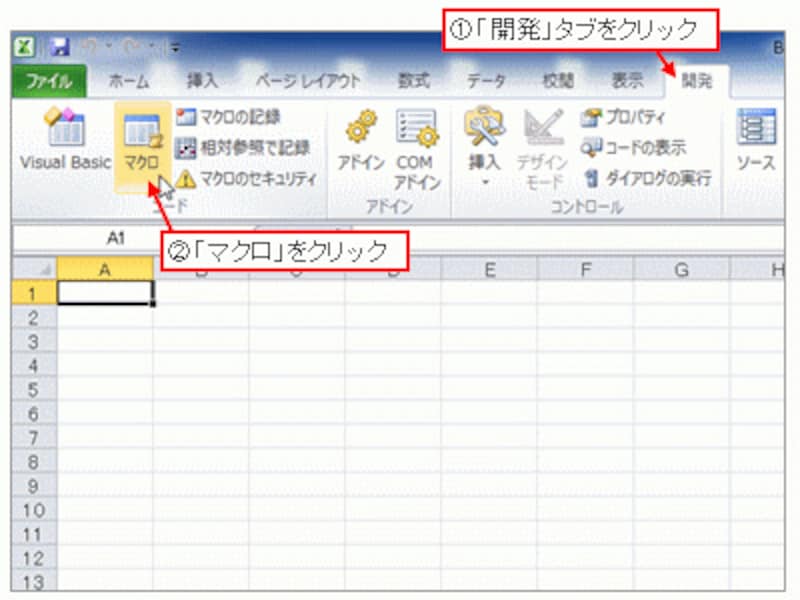Viewport: 800px width, 600px height.
Task: Open the ファイル tab
Action: (x=49, y=81)
